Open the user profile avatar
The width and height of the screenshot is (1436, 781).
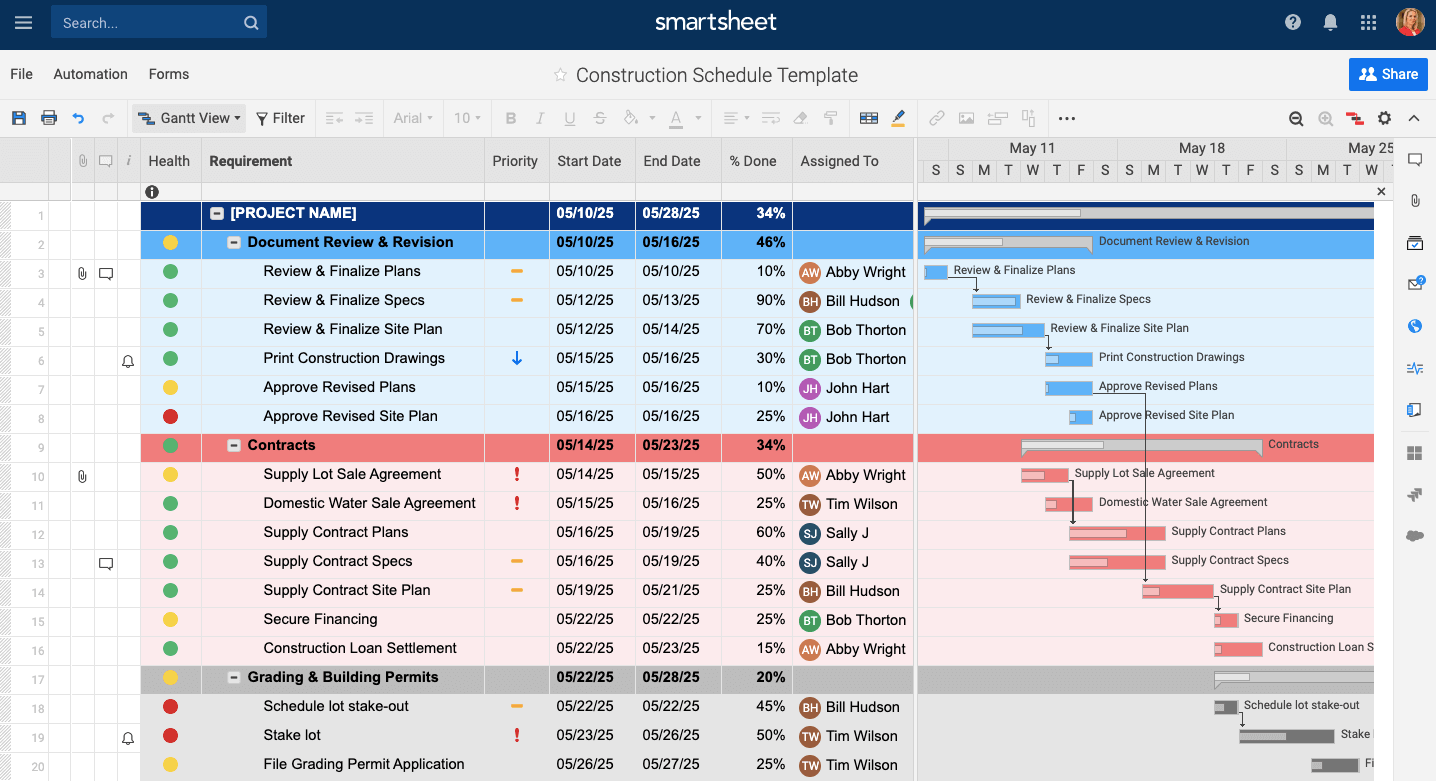coord(1411,22)
